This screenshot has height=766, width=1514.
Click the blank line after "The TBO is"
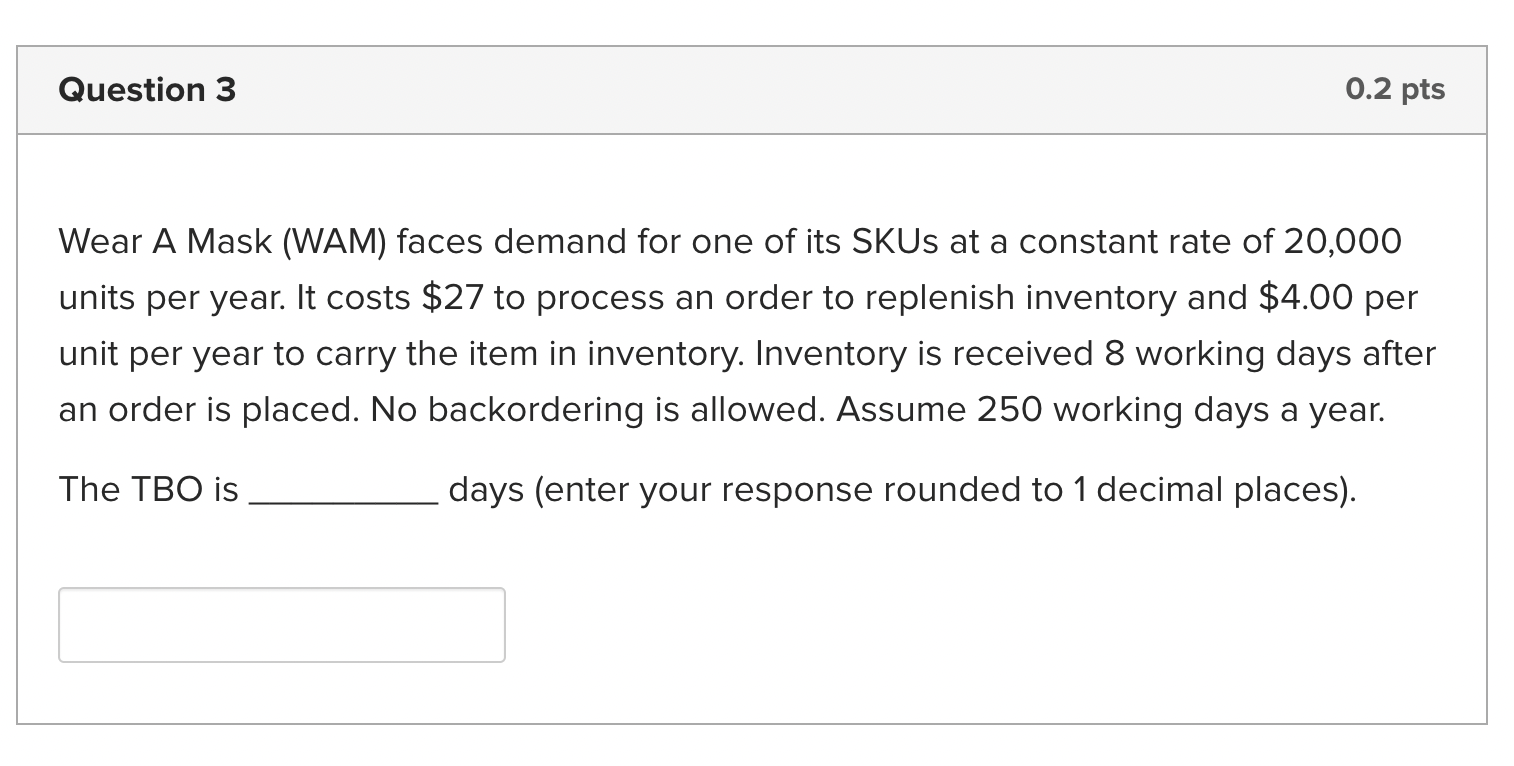[342, 491]
